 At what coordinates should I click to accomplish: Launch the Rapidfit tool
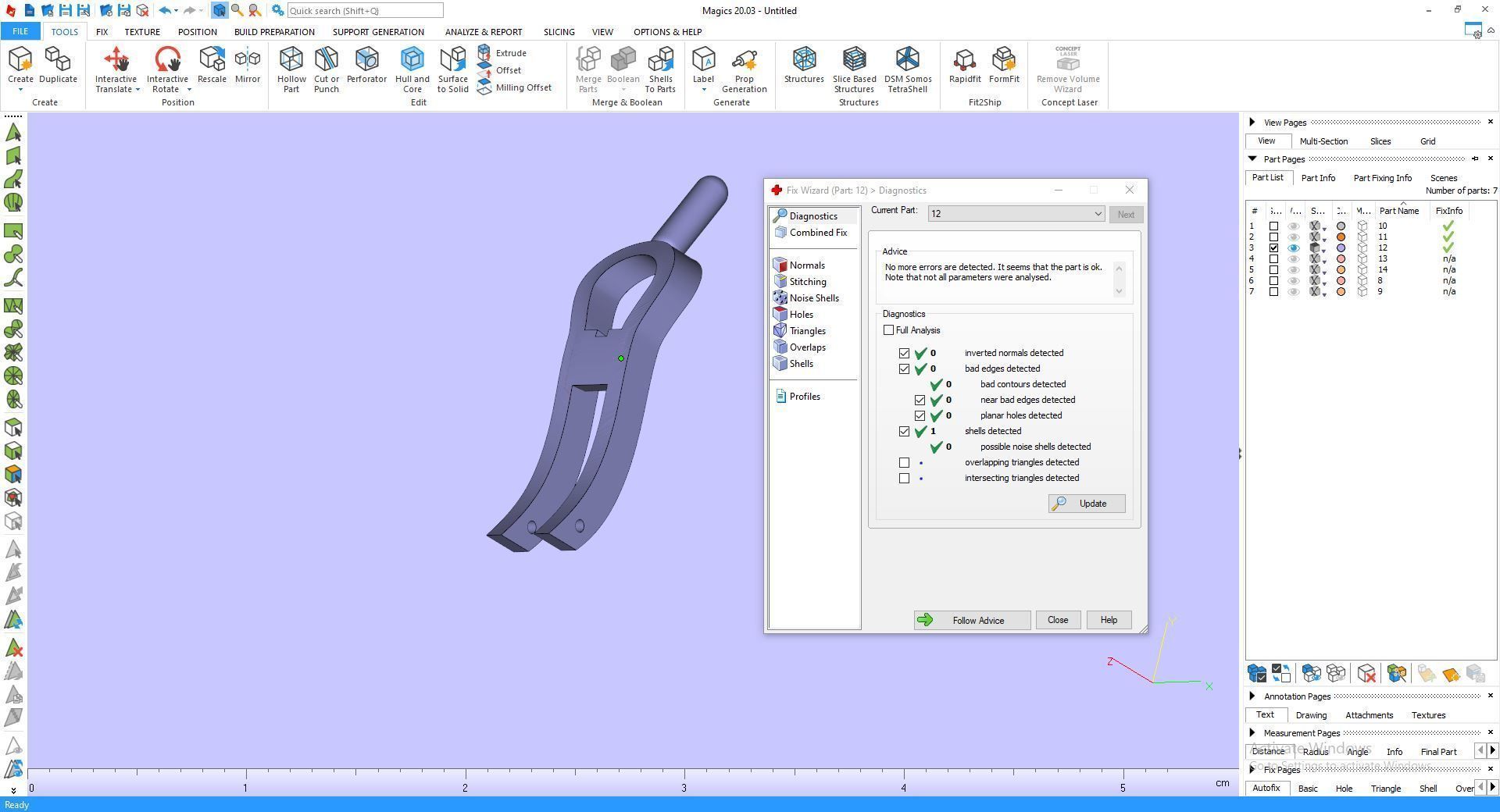965,66
